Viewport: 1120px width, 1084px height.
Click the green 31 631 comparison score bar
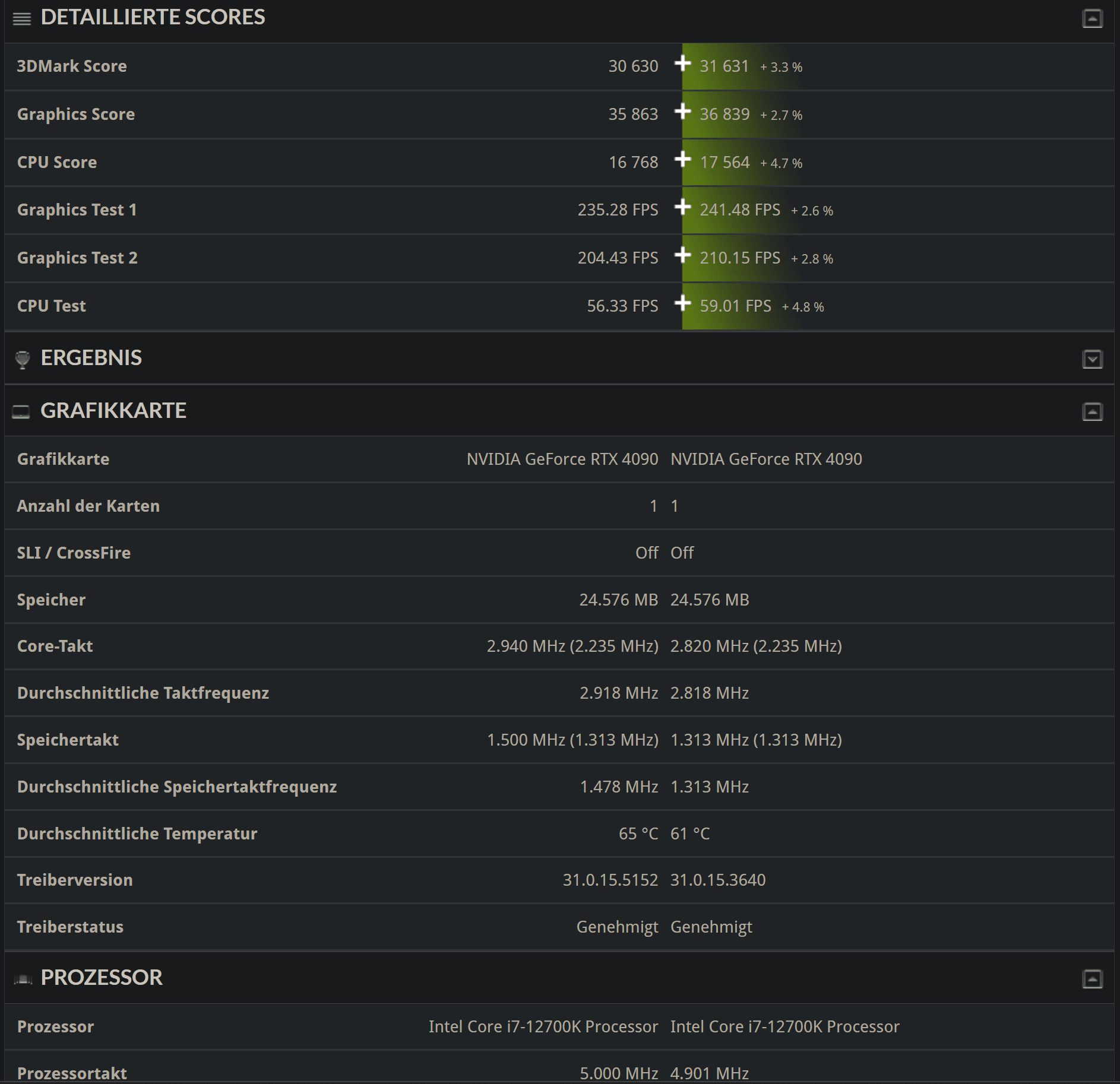coord(724,66)
